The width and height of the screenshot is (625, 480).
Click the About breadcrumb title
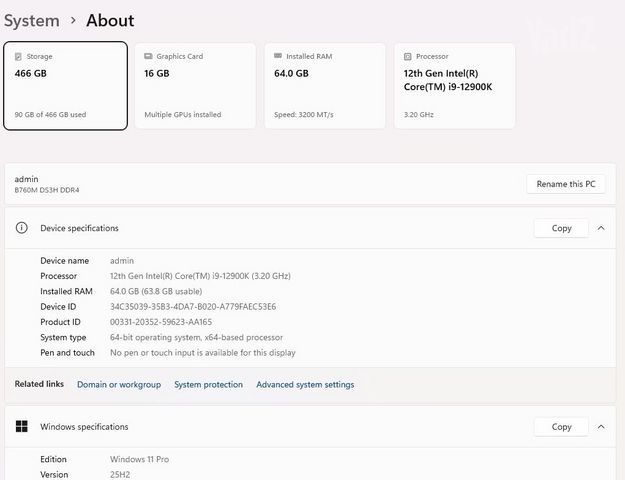click(x=110, y=21)
